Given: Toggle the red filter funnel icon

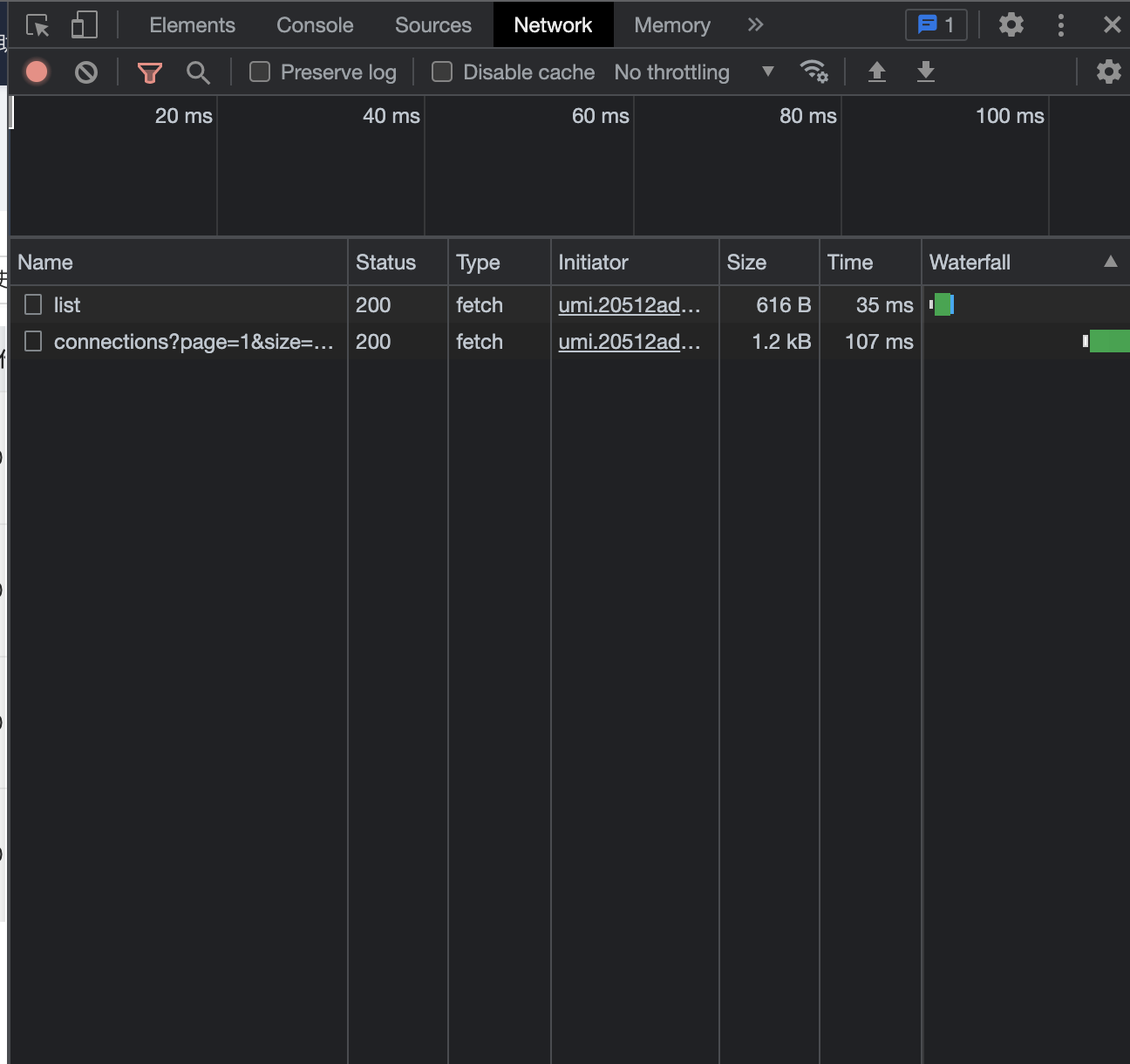Looking at the screenshot, I should tap(150, 72).
